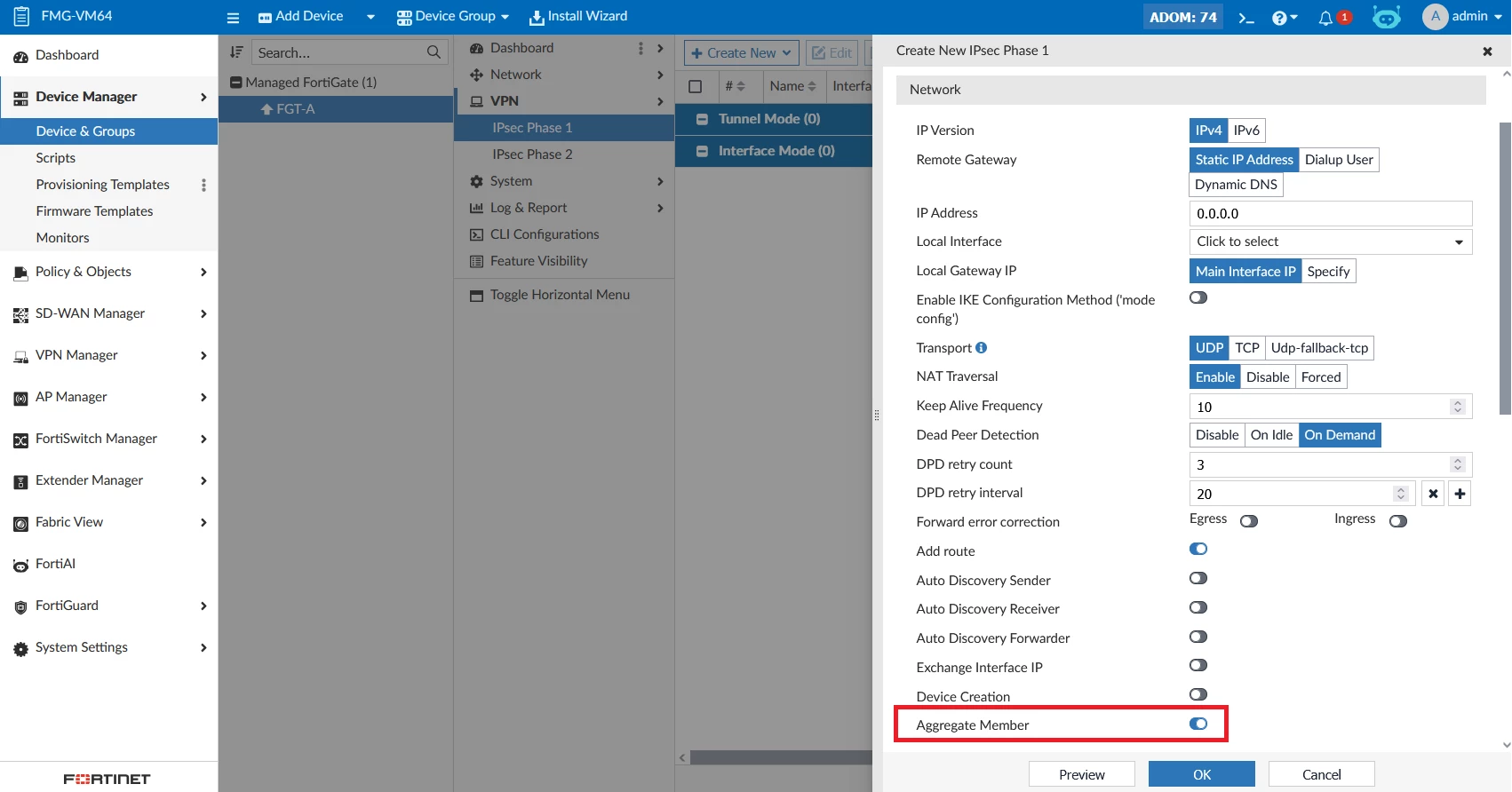
Task: Click the sort order icon beside search
Action: [x=236, y=52]
